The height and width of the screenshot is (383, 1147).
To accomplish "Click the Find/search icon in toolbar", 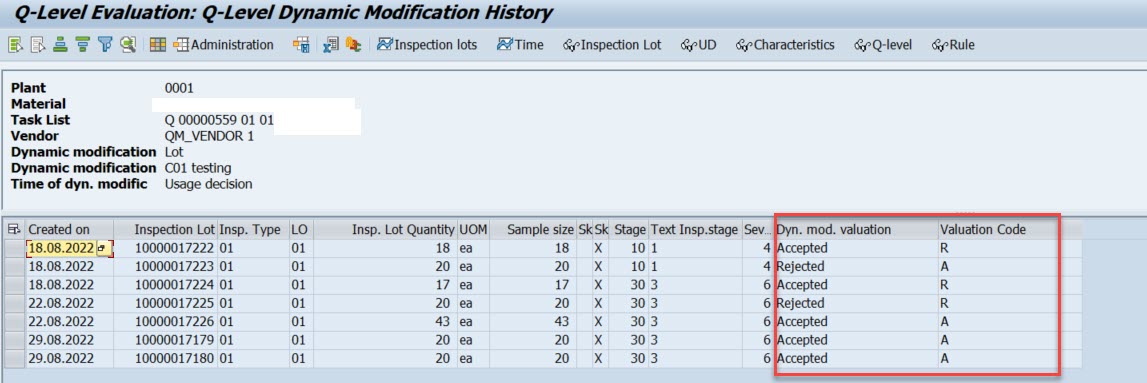I will 129,45.
